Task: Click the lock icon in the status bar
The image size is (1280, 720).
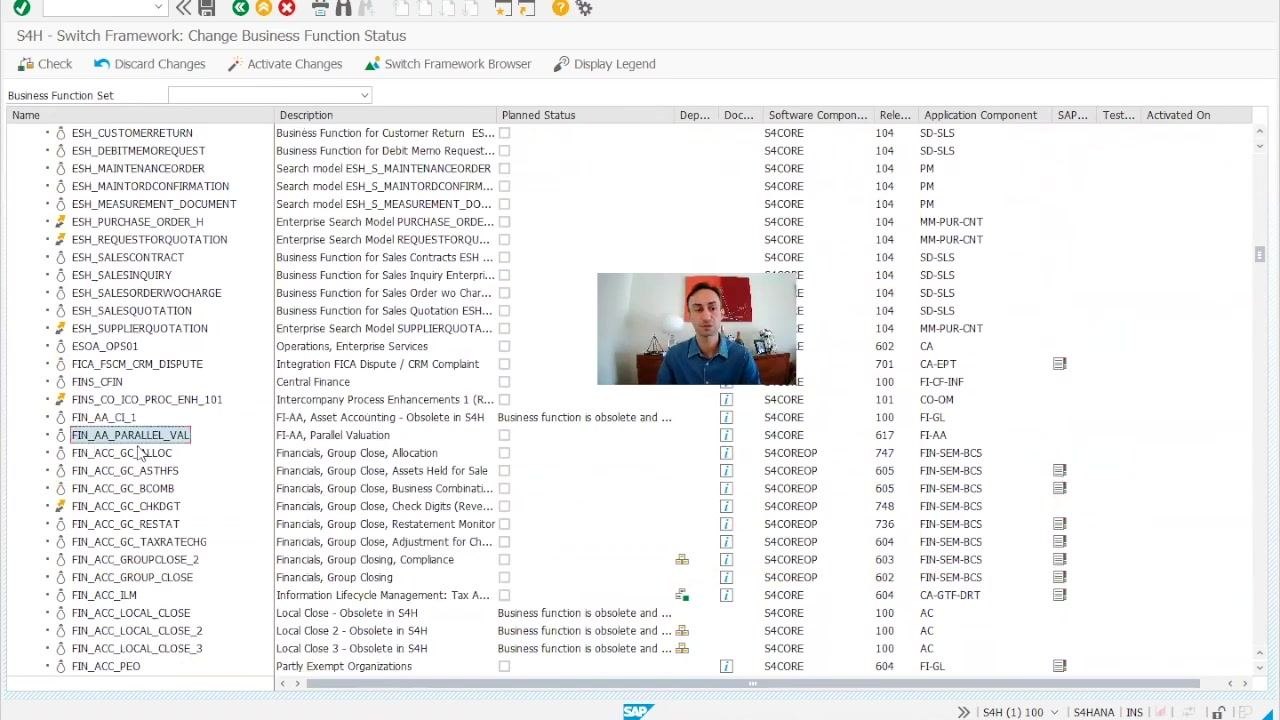Action: [x=1218, y=712]
